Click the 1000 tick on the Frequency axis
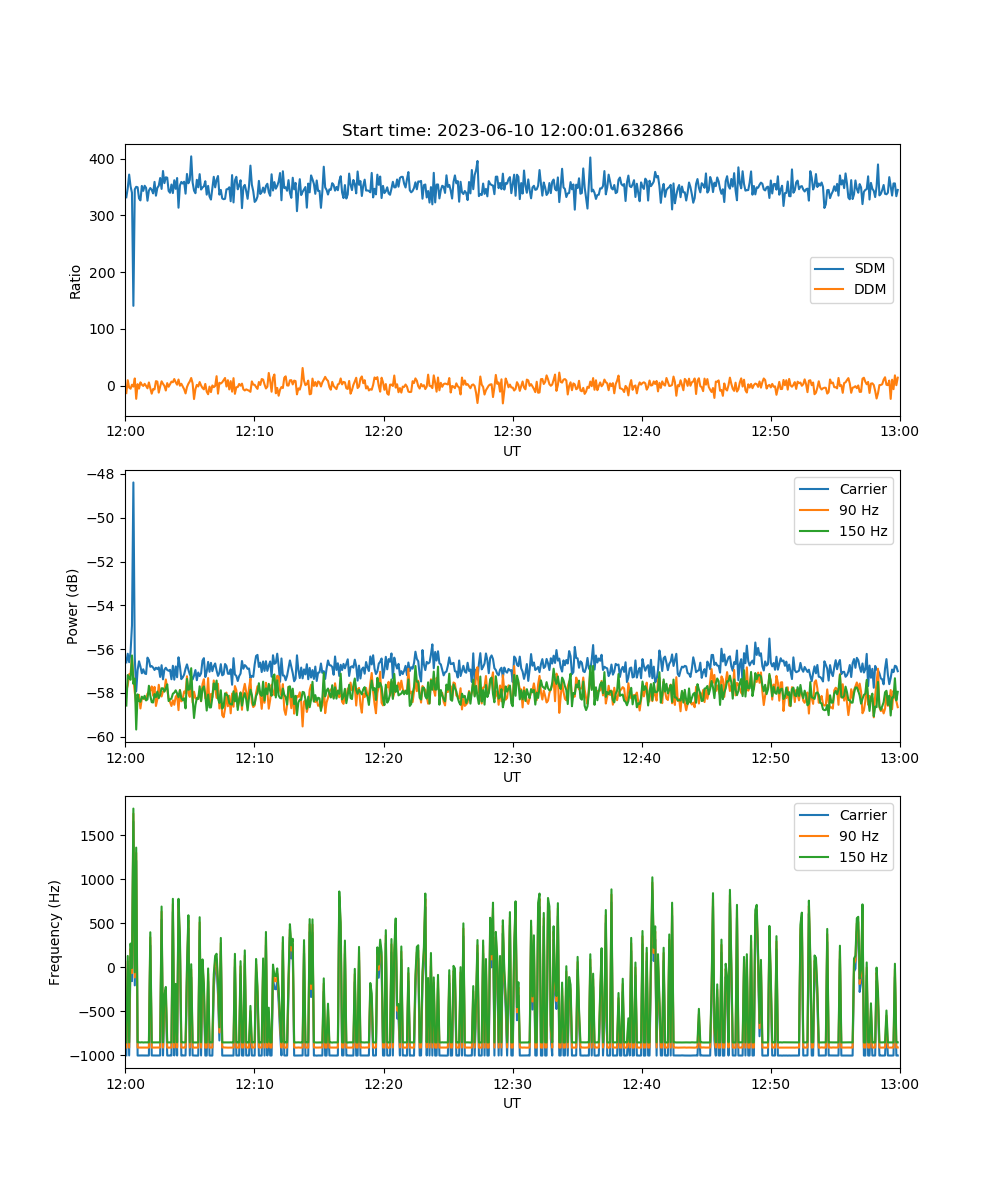This screenshot has height=1200, width=1000. tap(99, 879)
